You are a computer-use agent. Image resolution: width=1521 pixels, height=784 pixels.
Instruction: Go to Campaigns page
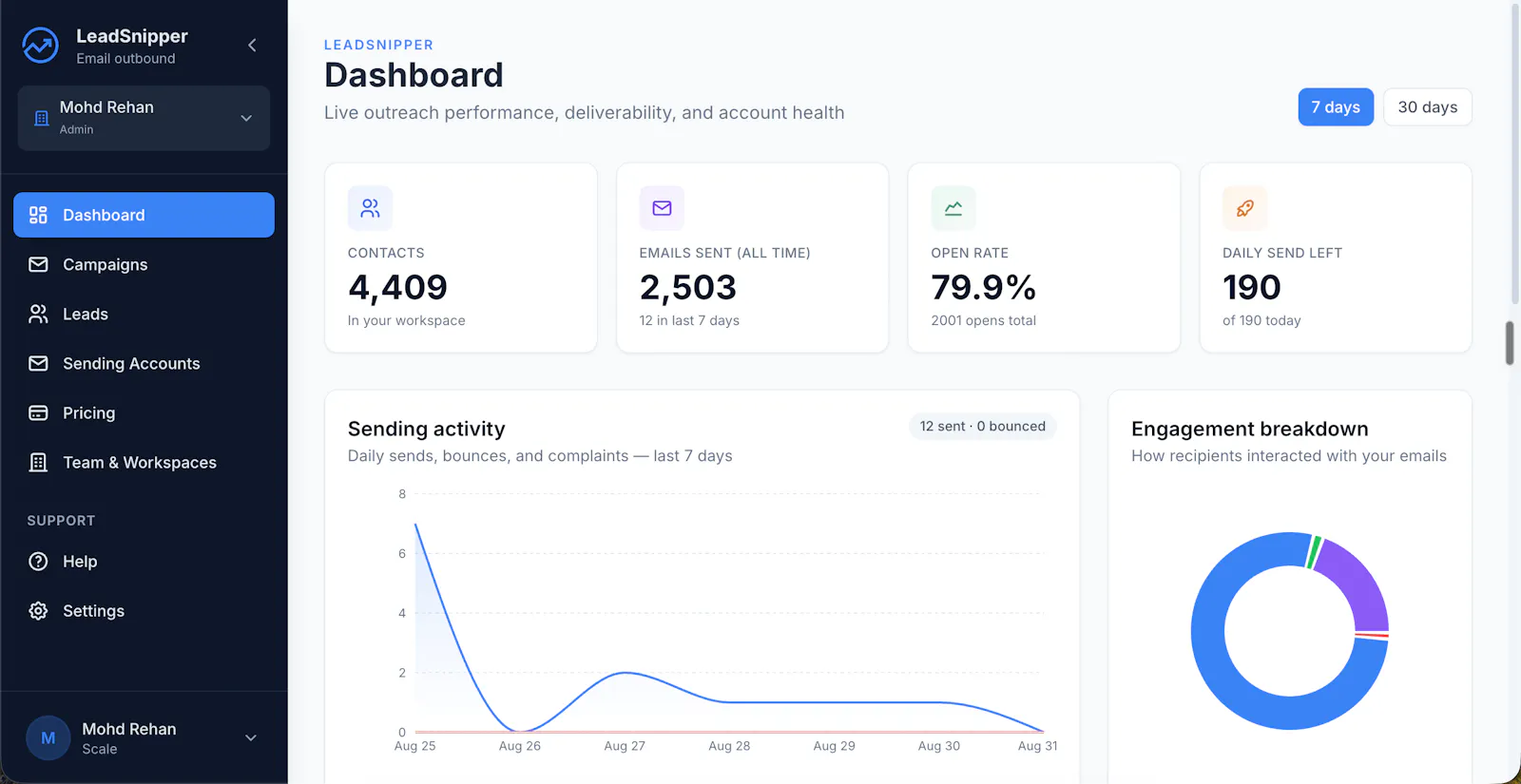click(144, 264)
